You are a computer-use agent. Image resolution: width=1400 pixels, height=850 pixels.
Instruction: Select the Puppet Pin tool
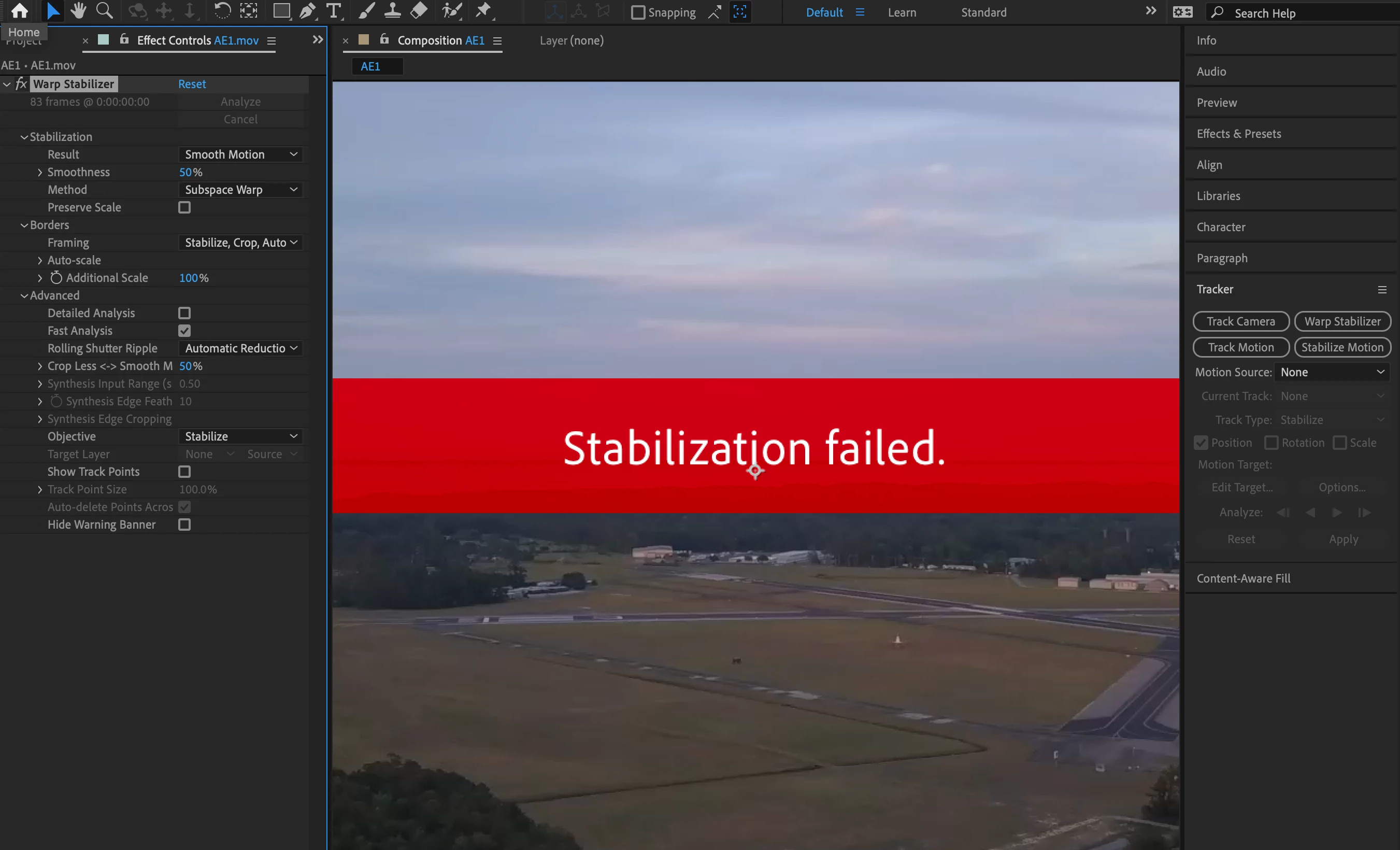click(x=483, y=11)
